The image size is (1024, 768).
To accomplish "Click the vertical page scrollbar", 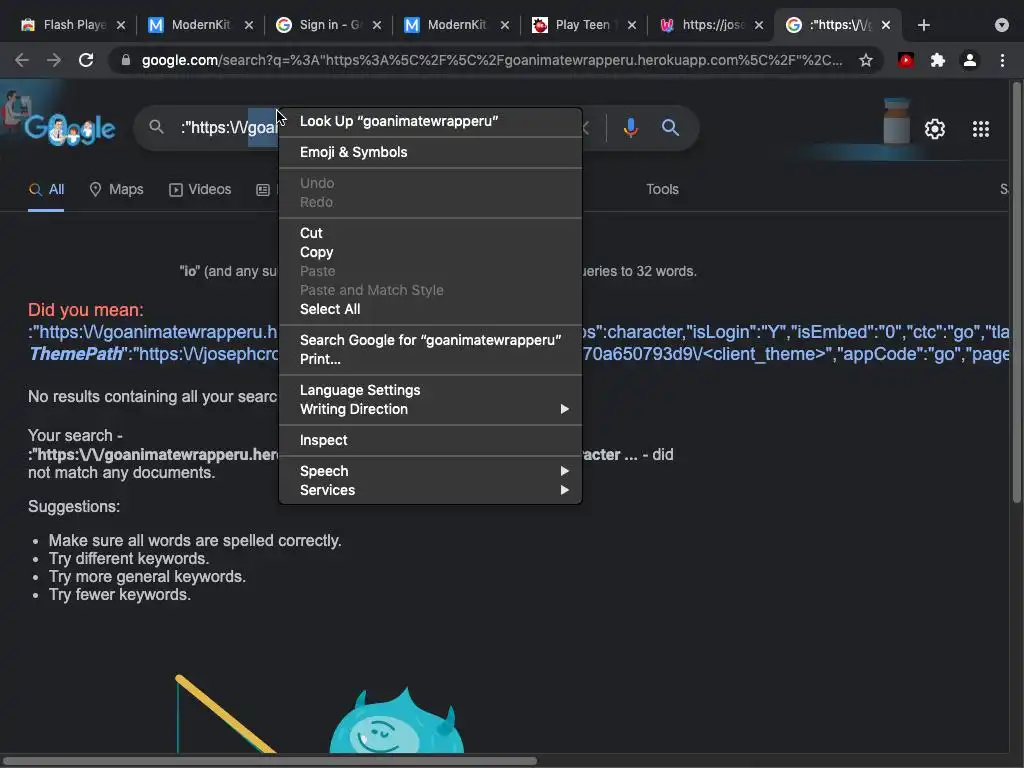I will click(1016, 293).
